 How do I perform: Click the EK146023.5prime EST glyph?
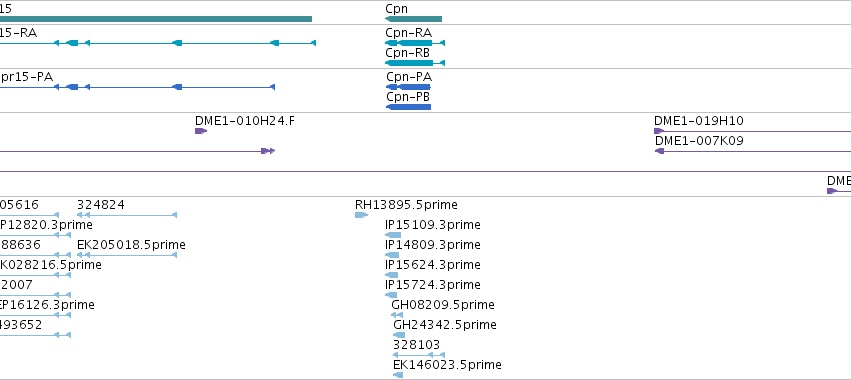pos(398,375)
